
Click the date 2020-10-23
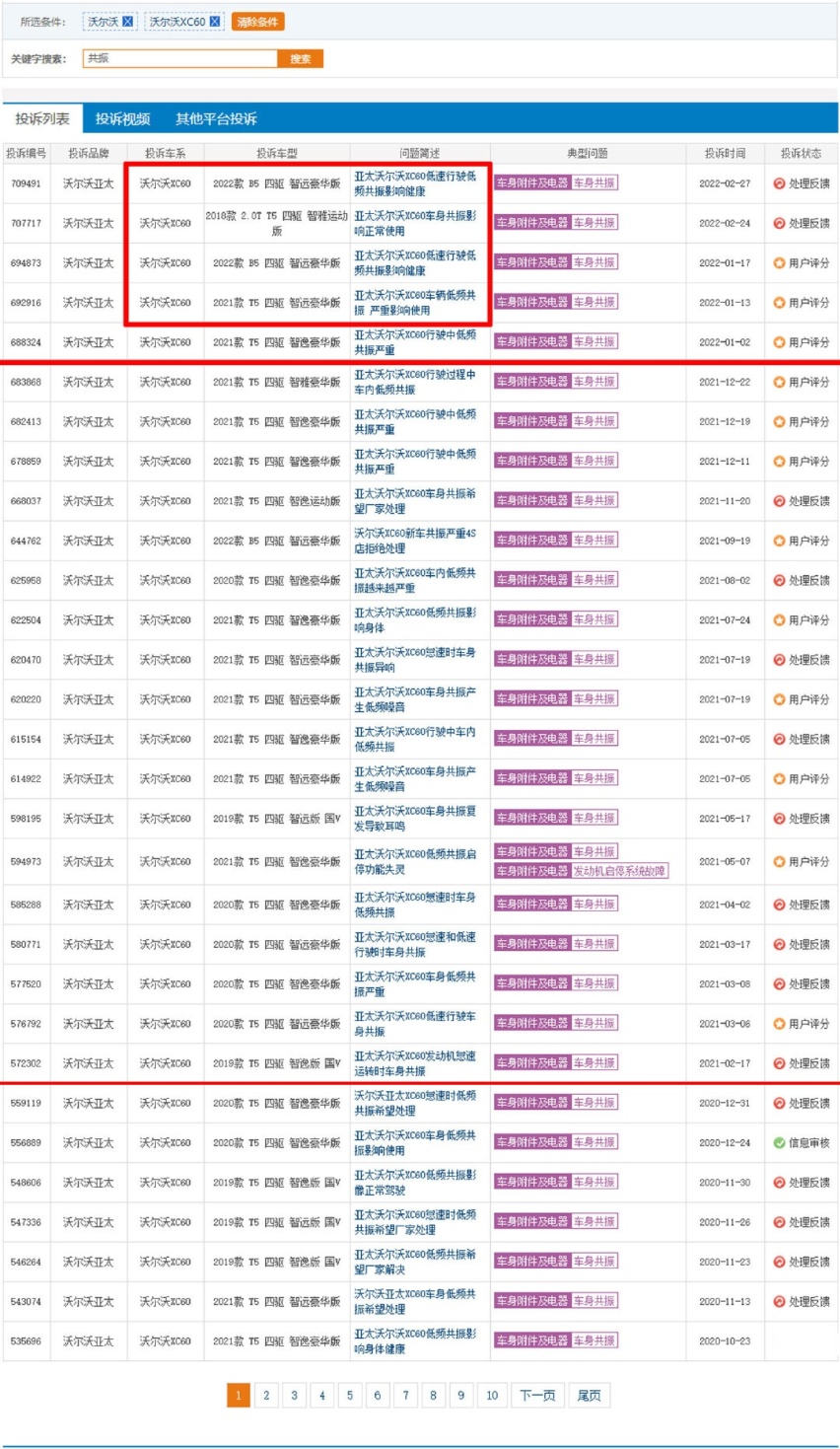(x=725, y=1341)
